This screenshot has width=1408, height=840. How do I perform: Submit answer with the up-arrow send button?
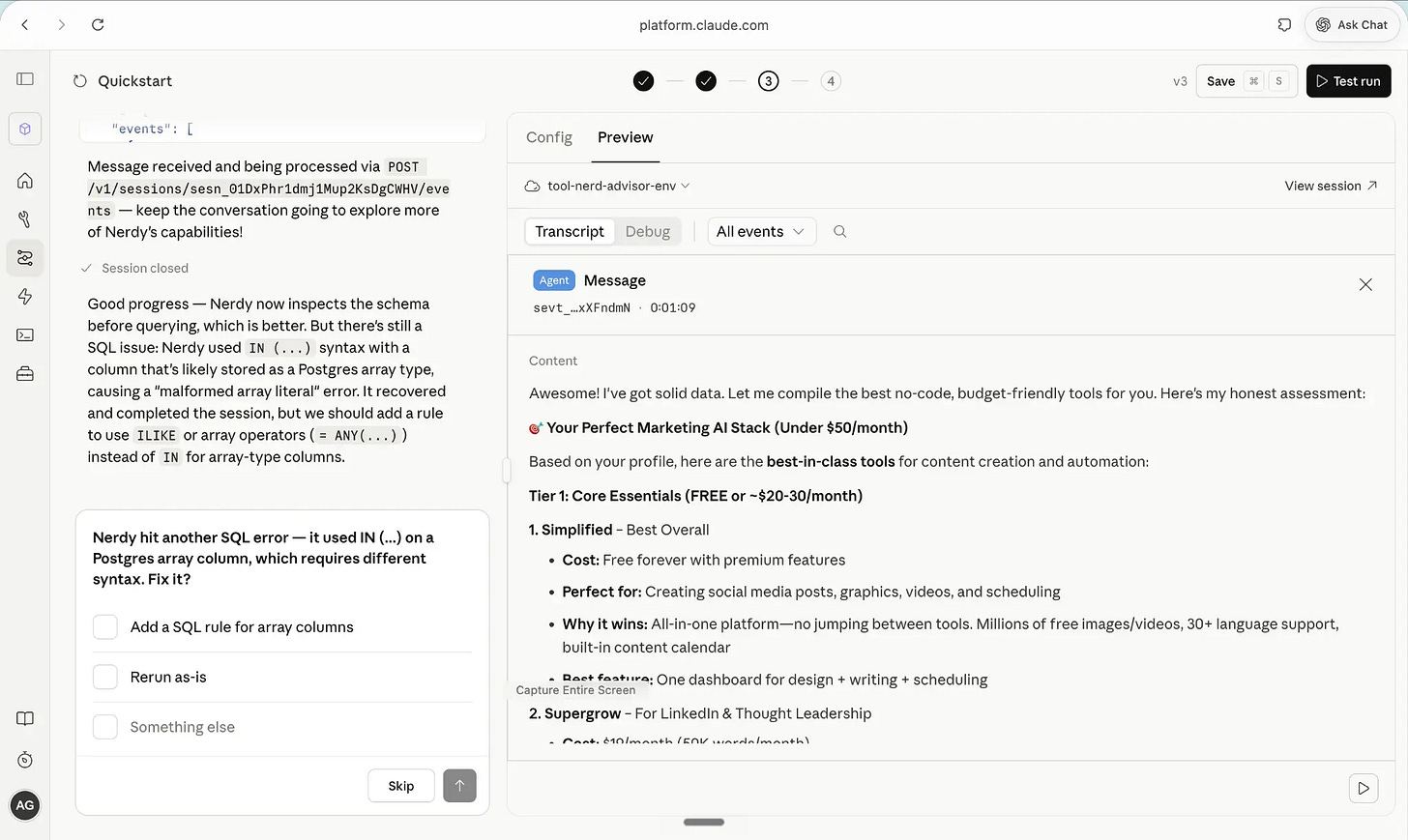459,786
